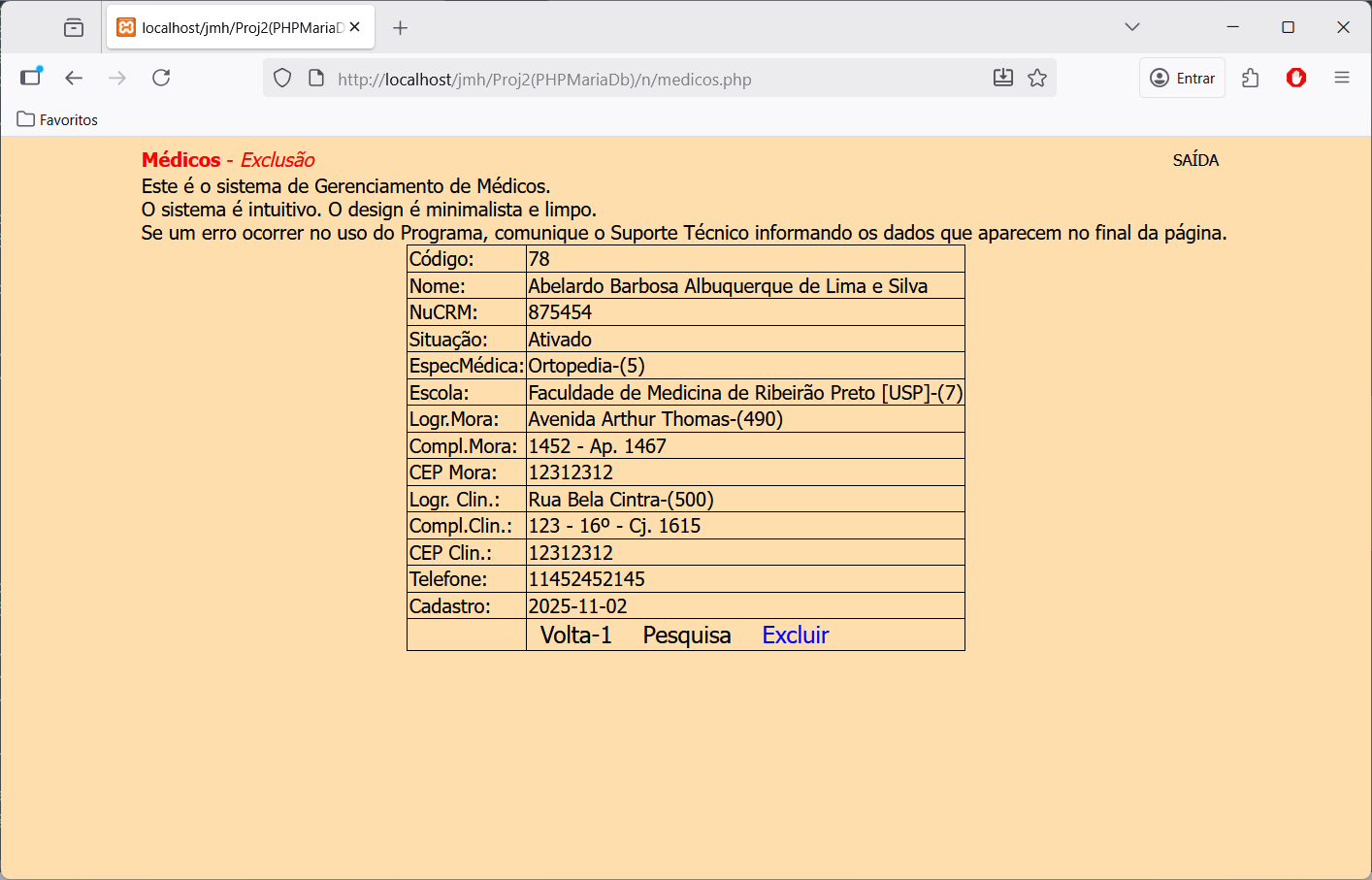
Task: Select the Ortopedia-(5) specialty cell
Action: (745, 366)
